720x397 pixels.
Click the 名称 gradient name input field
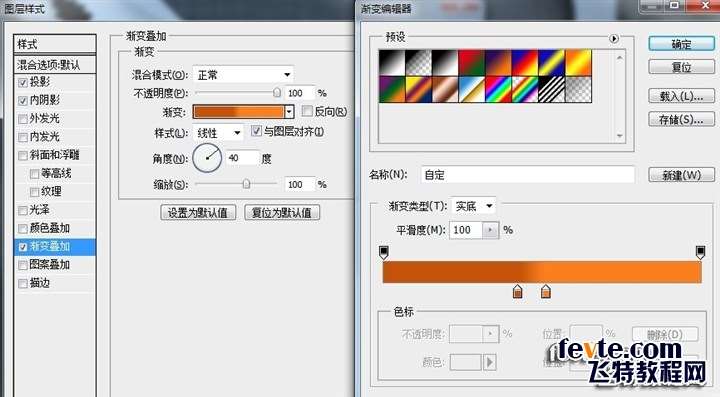[x=528, y=175]
